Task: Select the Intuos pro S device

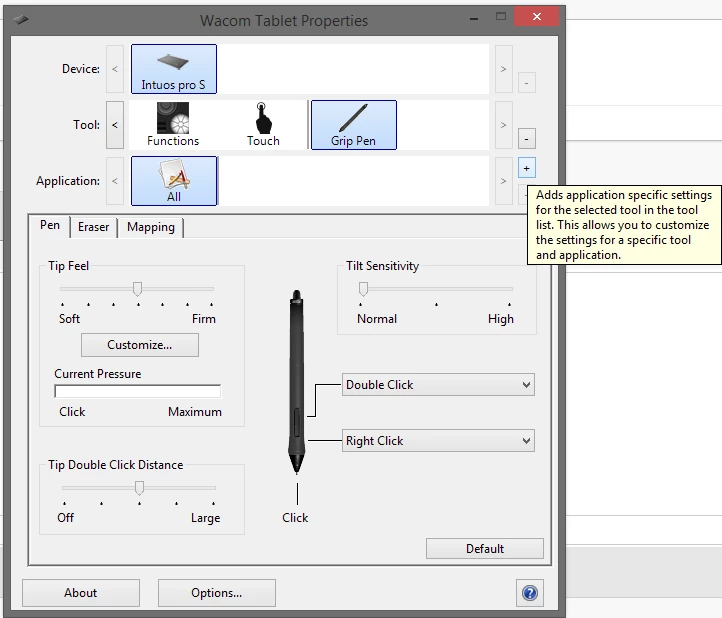Action: point(174,69)
